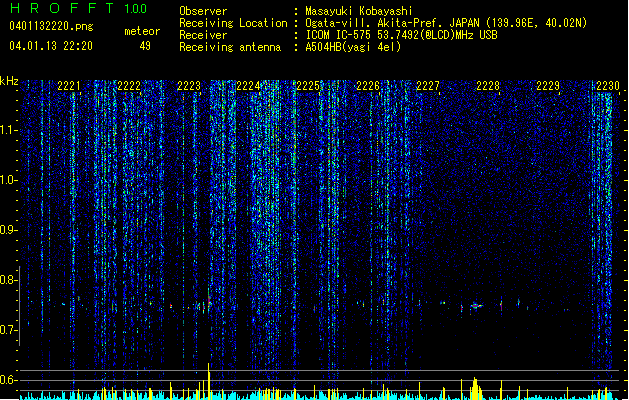Click the 'Observer' field label

point(203,11)
